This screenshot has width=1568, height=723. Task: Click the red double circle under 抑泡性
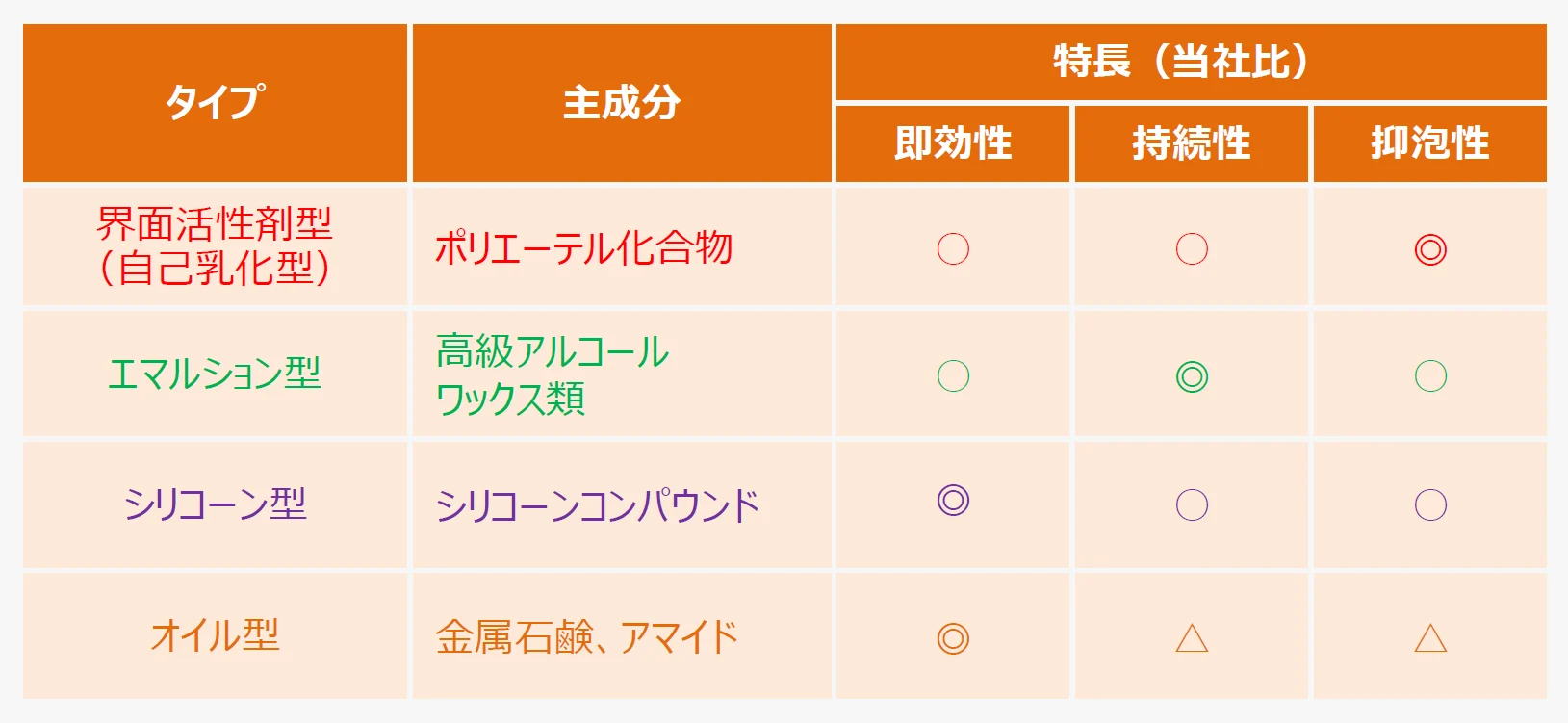1430,249
